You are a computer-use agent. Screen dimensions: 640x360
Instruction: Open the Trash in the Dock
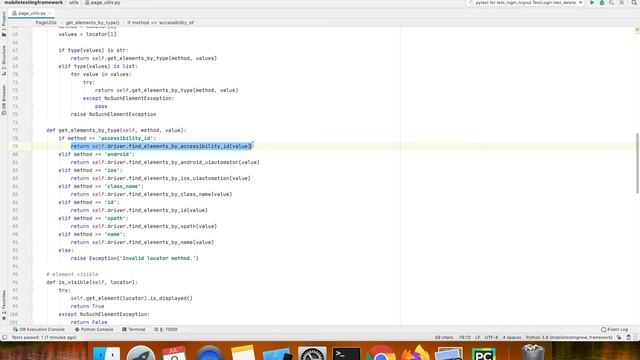point(533,353)
